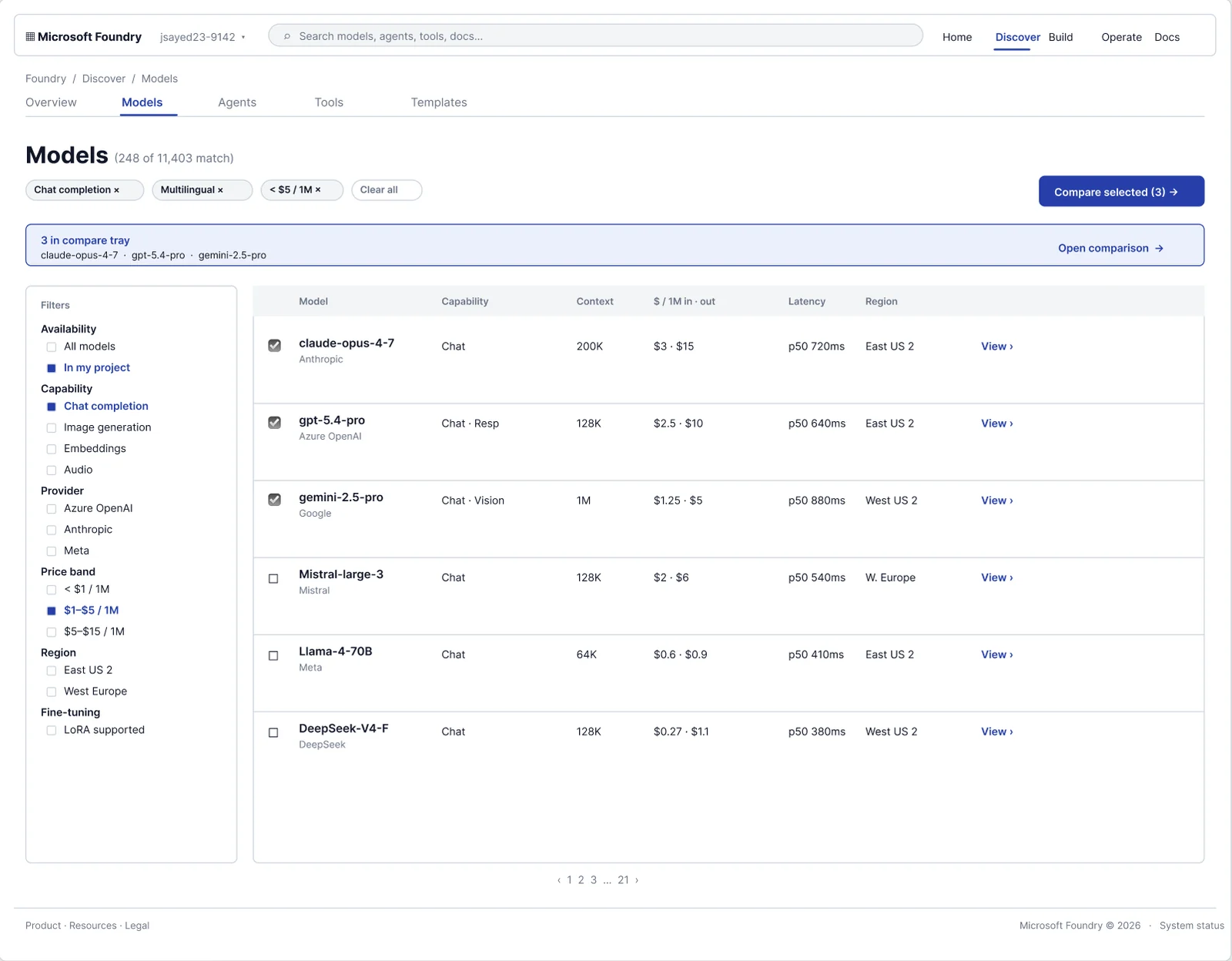
Task: Check the LoRA supported filter
Action: [52, 731]
